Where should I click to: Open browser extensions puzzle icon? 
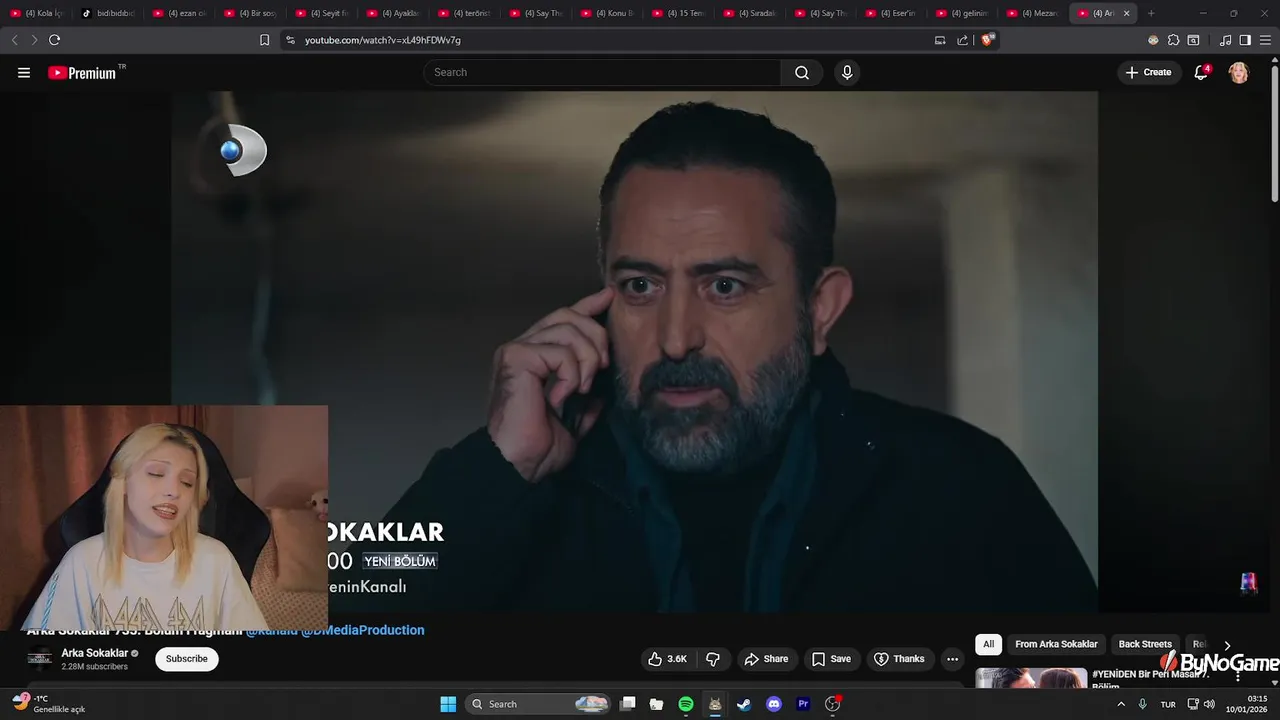1173,40
